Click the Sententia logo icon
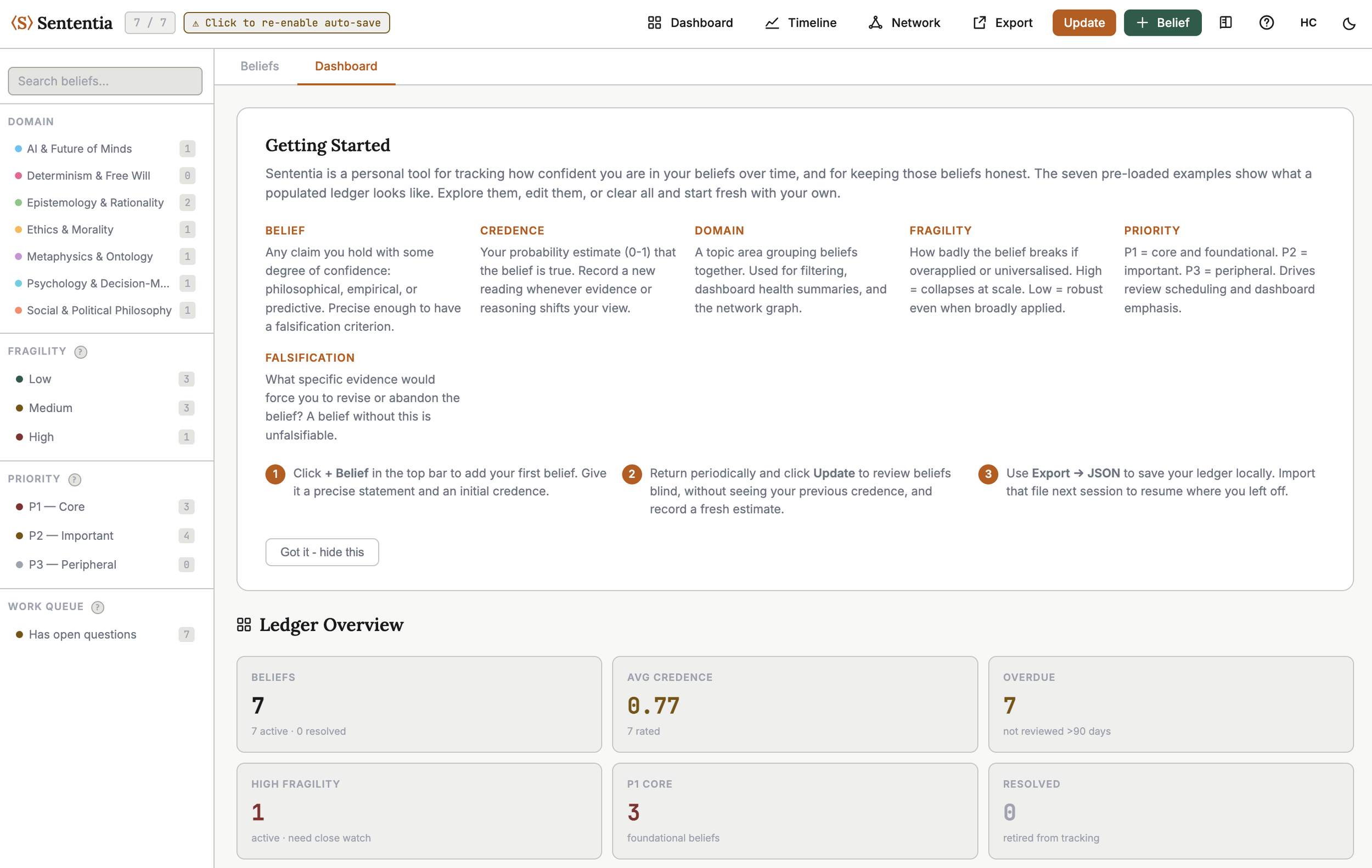1372x868 pixels. click(x=21, y=23)
